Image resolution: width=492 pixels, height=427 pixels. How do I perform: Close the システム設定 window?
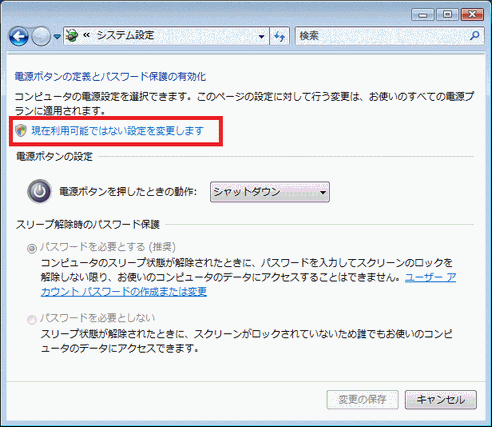click(472, 15)
